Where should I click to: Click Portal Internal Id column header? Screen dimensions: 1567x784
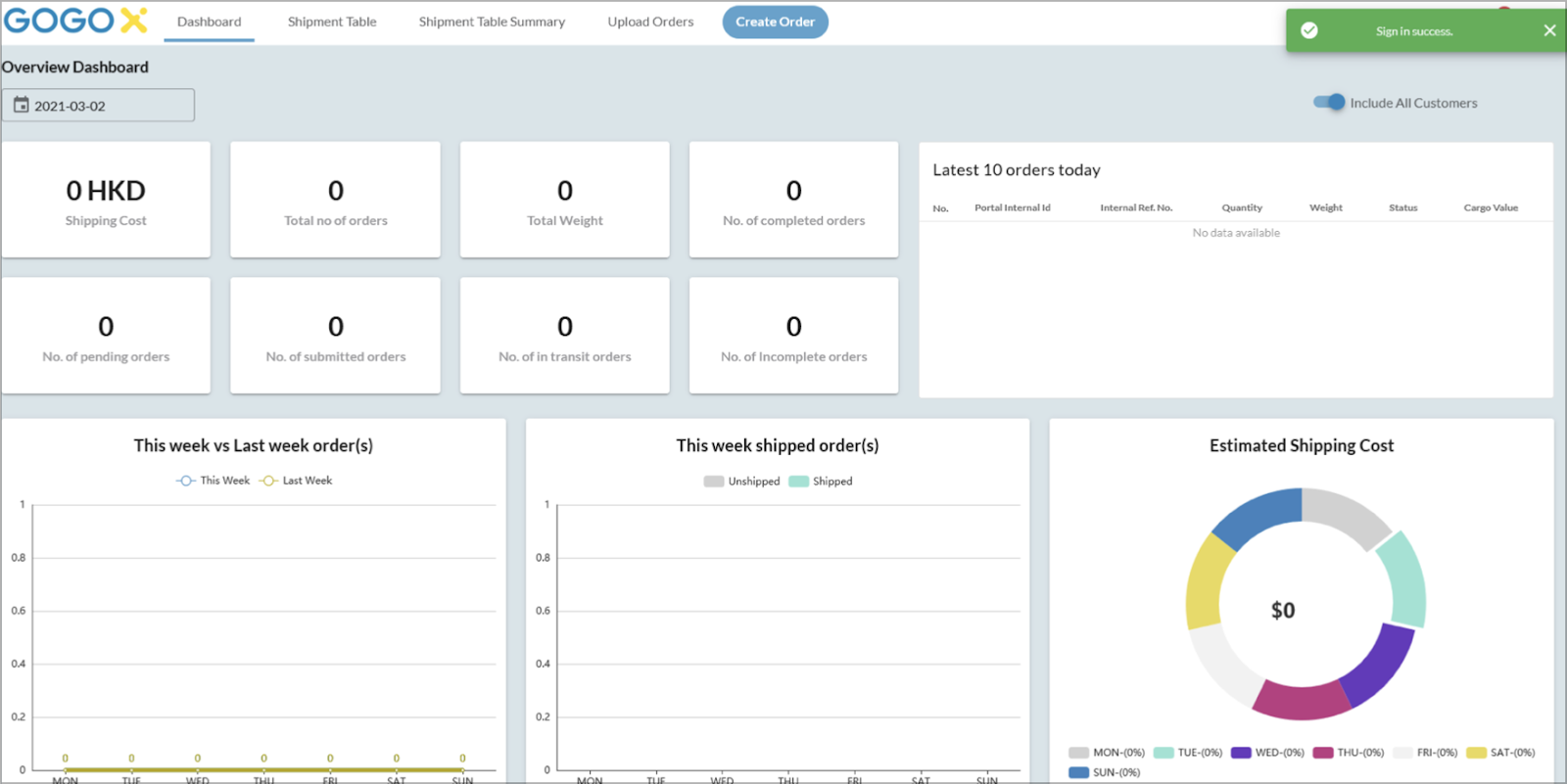point(1012,208)
